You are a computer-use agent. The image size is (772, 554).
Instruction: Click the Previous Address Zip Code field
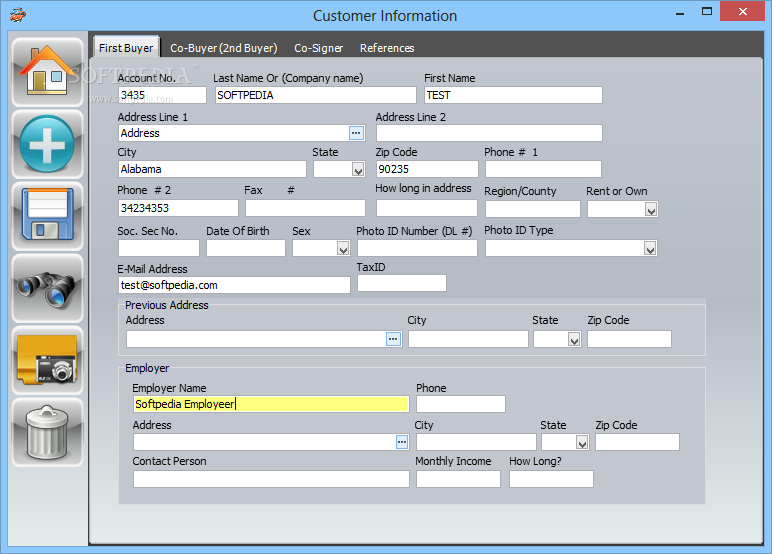click(629, 339)
